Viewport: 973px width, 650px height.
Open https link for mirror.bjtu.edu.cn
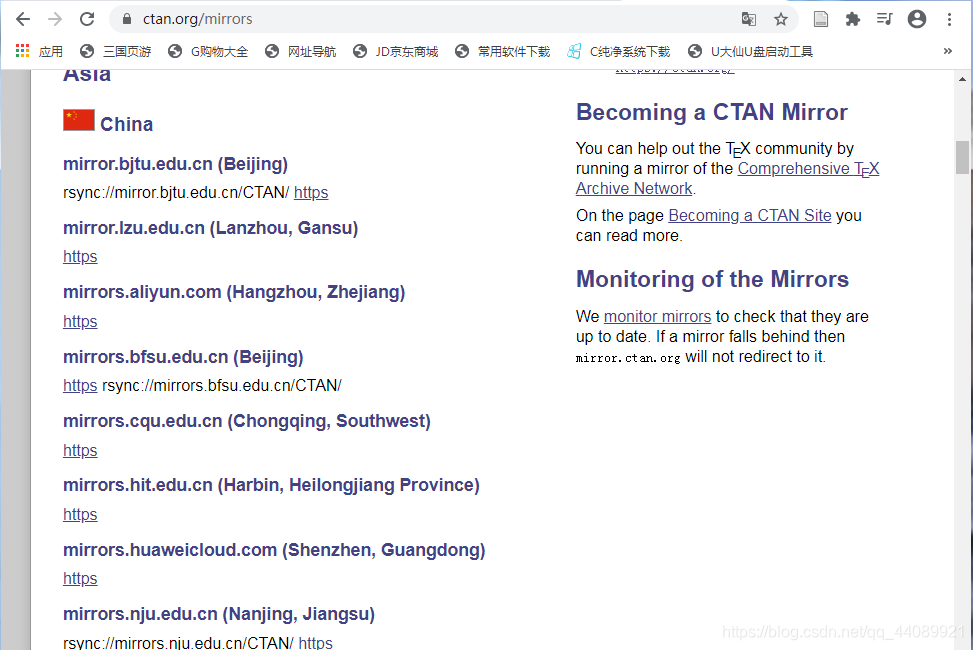(x=311, y=192)
